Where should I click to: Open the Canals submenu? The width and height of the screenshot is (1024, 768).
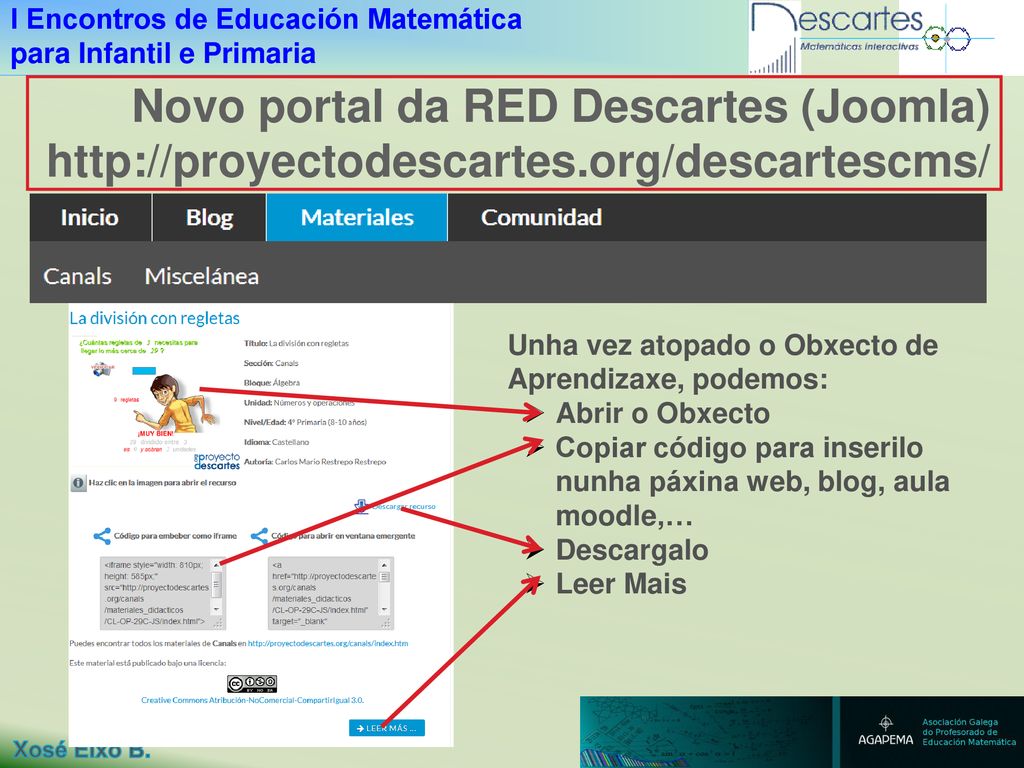point(77,276)
